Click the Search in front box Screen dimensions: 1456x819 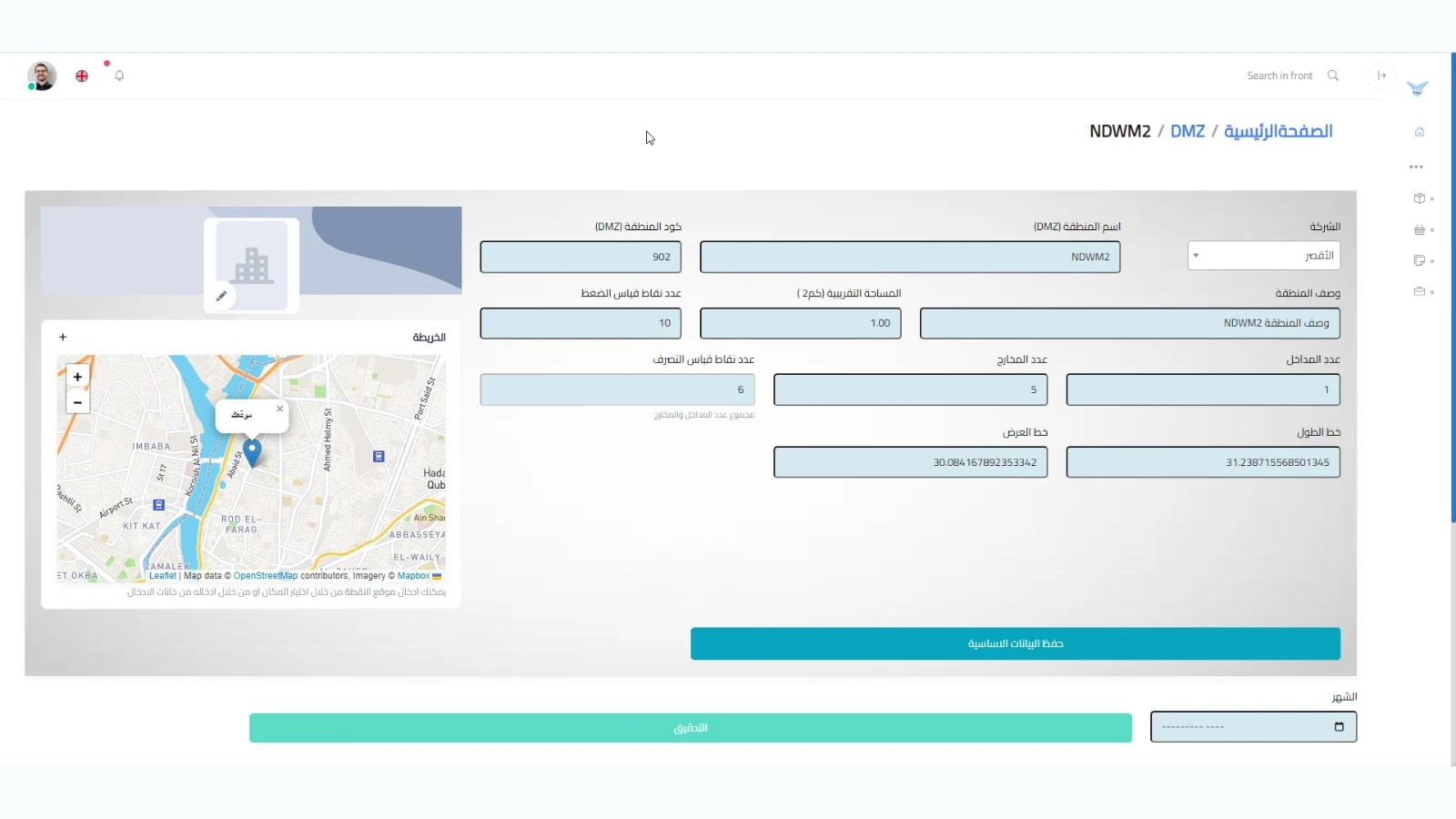coord(1279,76)
